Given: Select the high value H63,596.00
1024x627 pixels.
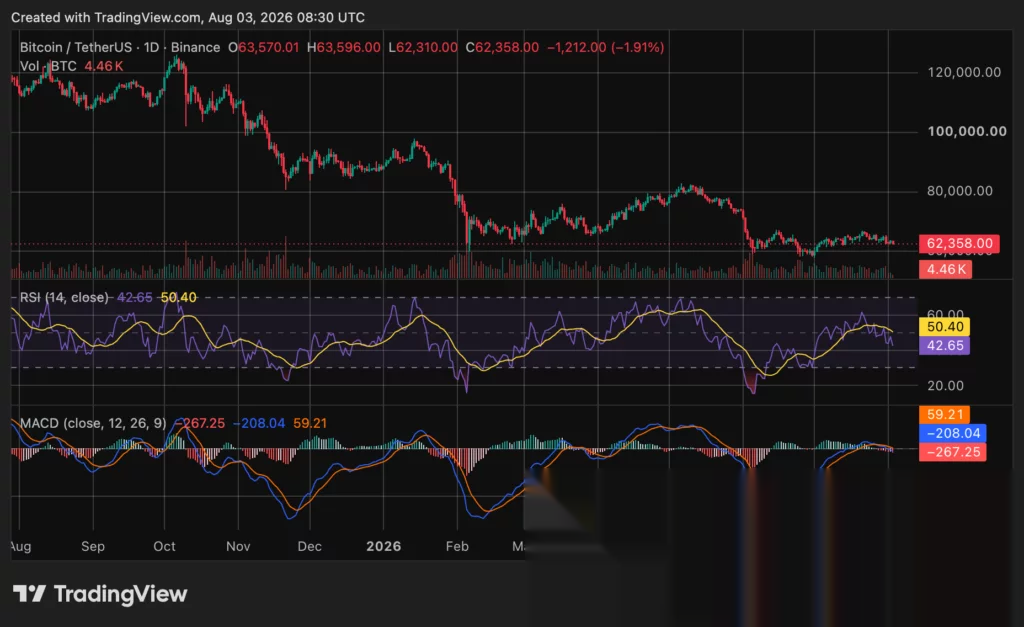Looking at the screenshot, I should click(344, 48).
